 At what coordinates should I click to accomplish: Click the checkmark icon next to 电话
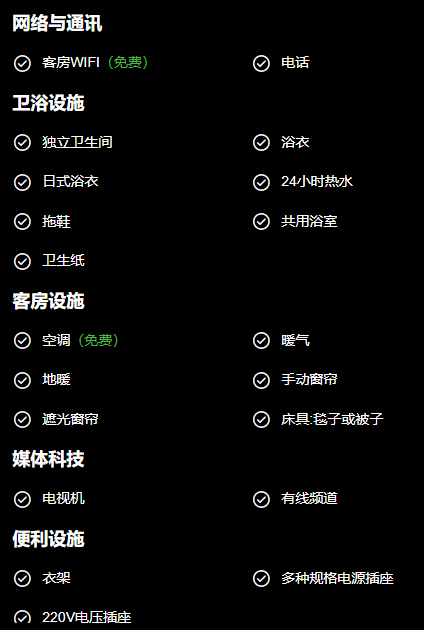pos(261,63)
